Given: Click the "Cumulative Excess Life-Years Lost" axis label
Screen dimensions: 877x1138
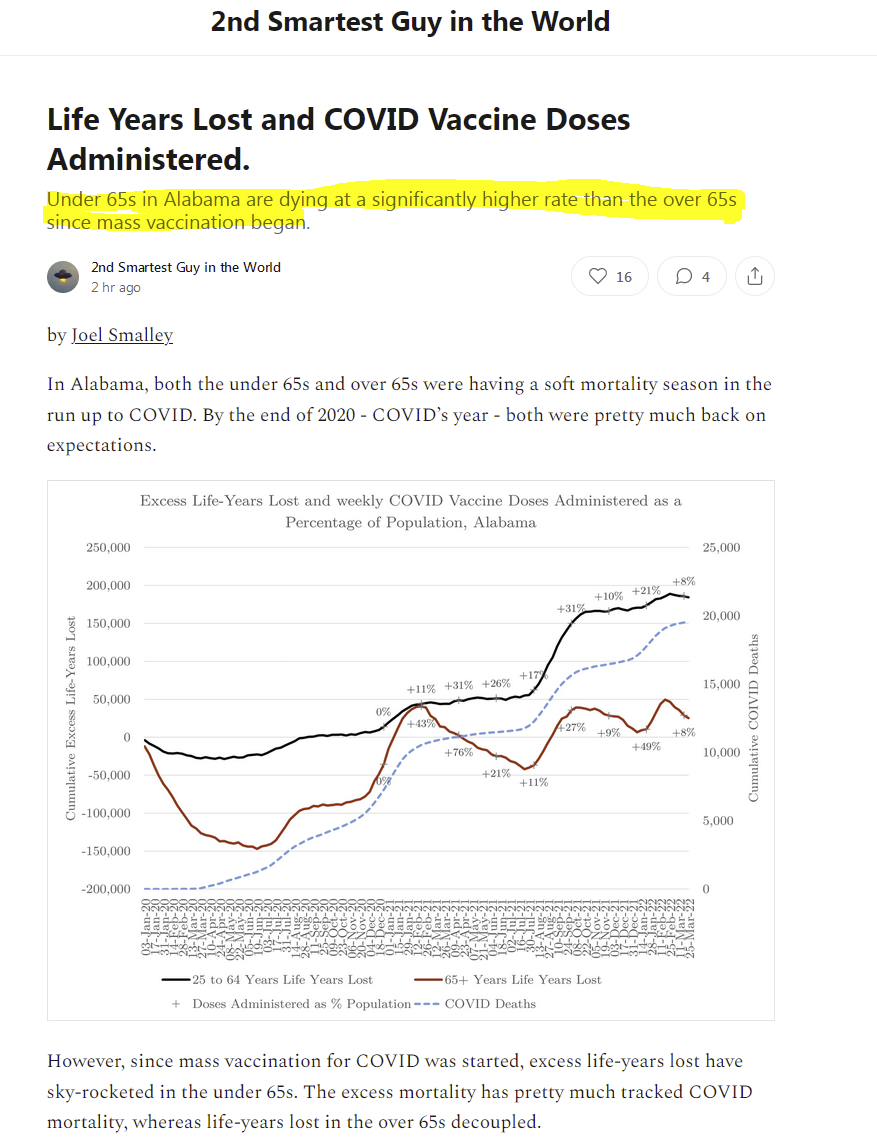Looking at the screenshot, I should coord(71,718).
